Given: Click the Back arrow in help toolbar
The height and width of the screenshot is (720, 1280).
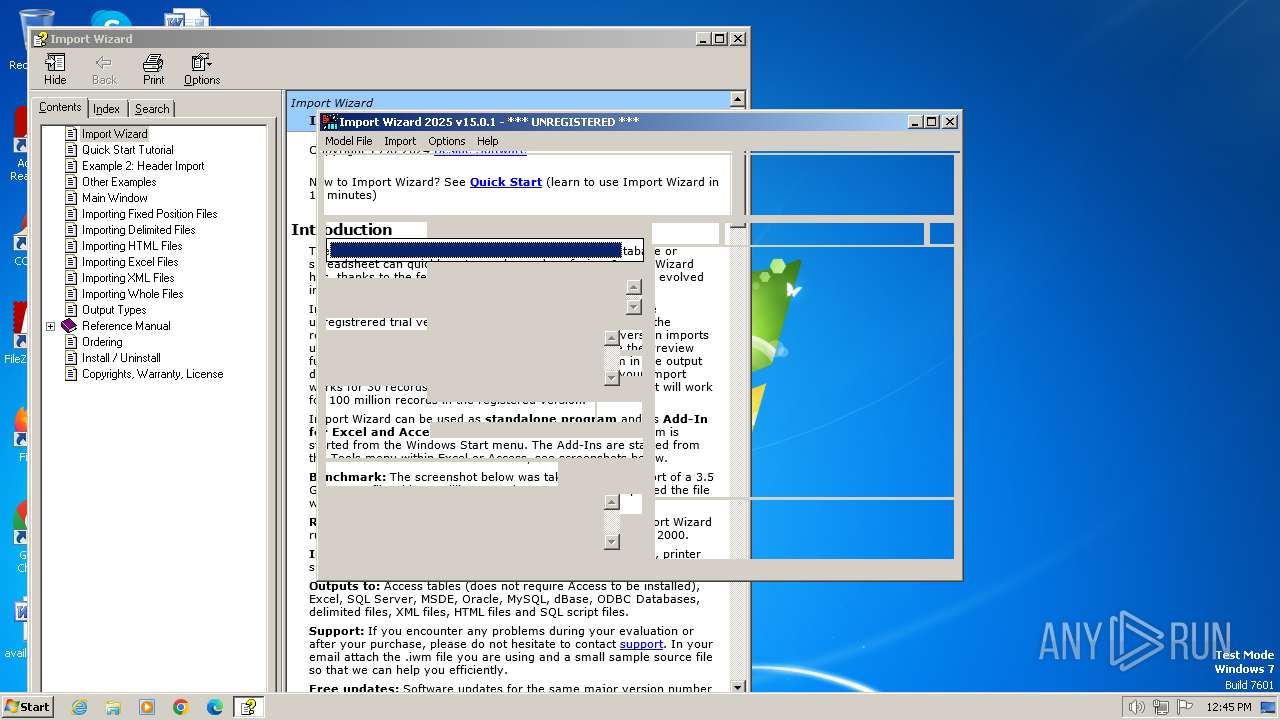Looking at the screenshot, I should pos(104,69).
